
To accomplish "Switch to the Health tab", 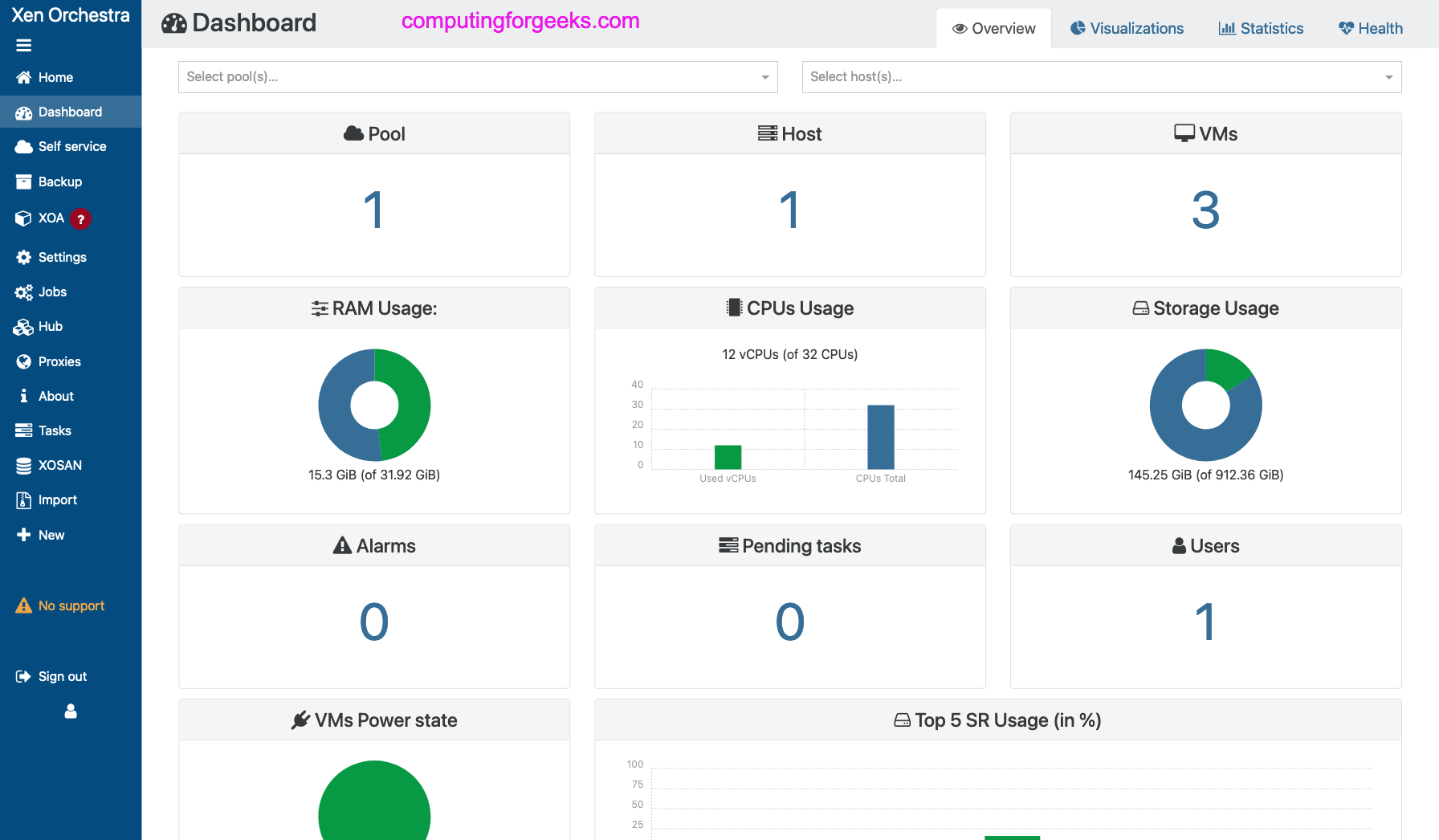I will [1371, 28].
